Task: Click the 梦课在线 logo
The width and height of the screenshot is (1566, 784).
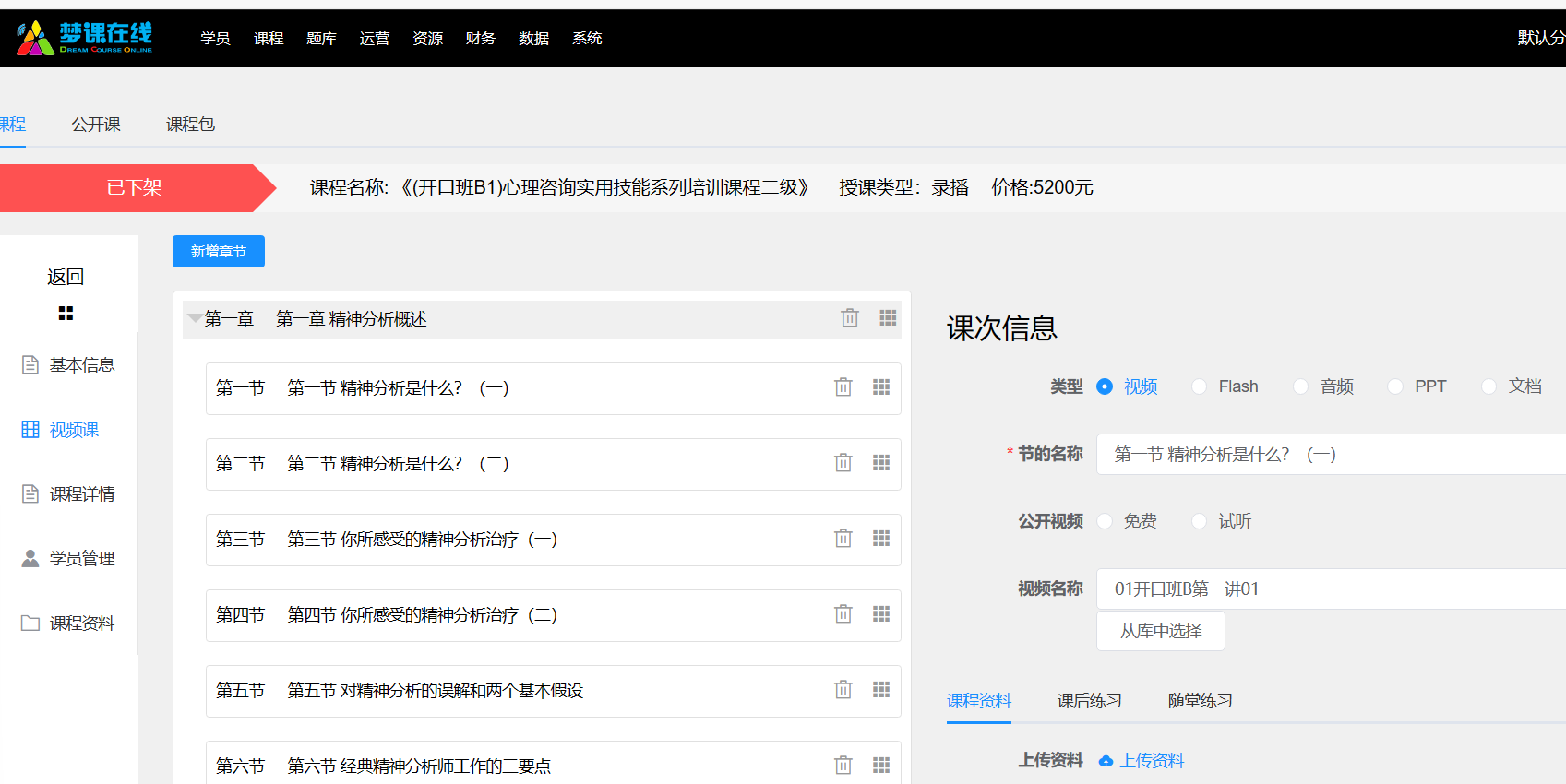Action: pos(84,38)
